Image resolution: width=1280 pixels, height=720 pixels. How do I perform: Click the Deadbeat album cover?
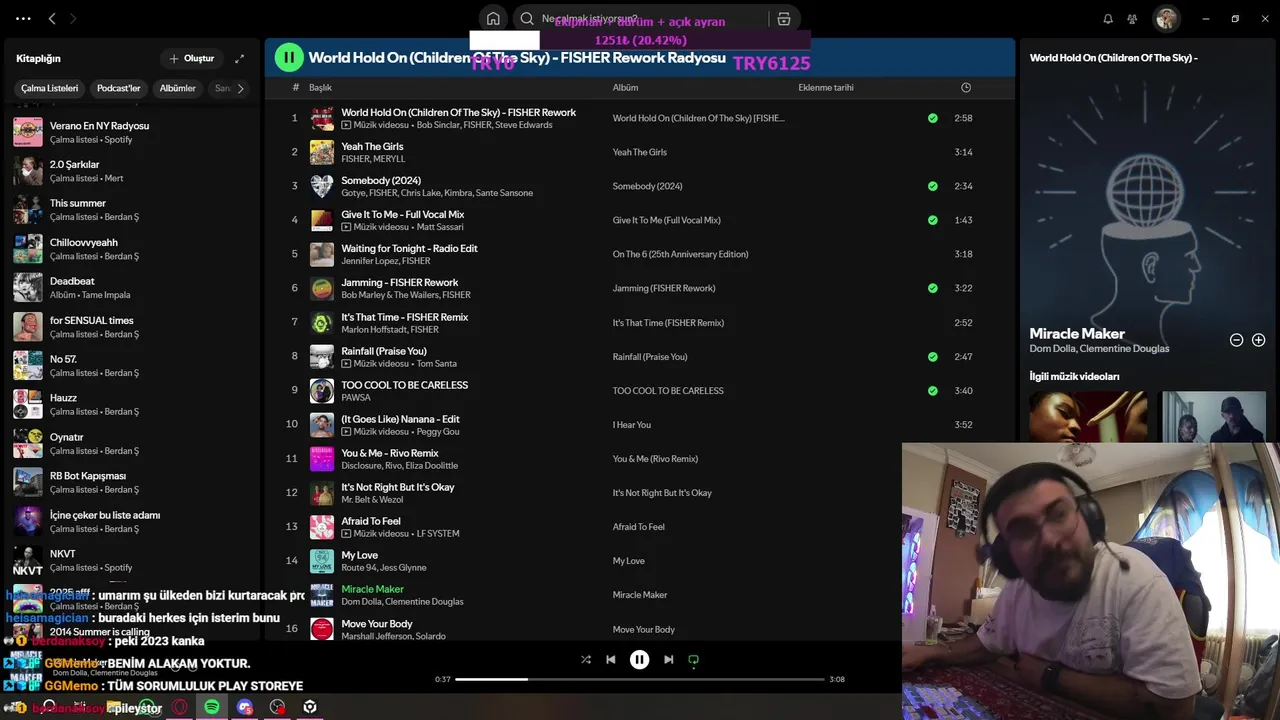coord(28,287)
